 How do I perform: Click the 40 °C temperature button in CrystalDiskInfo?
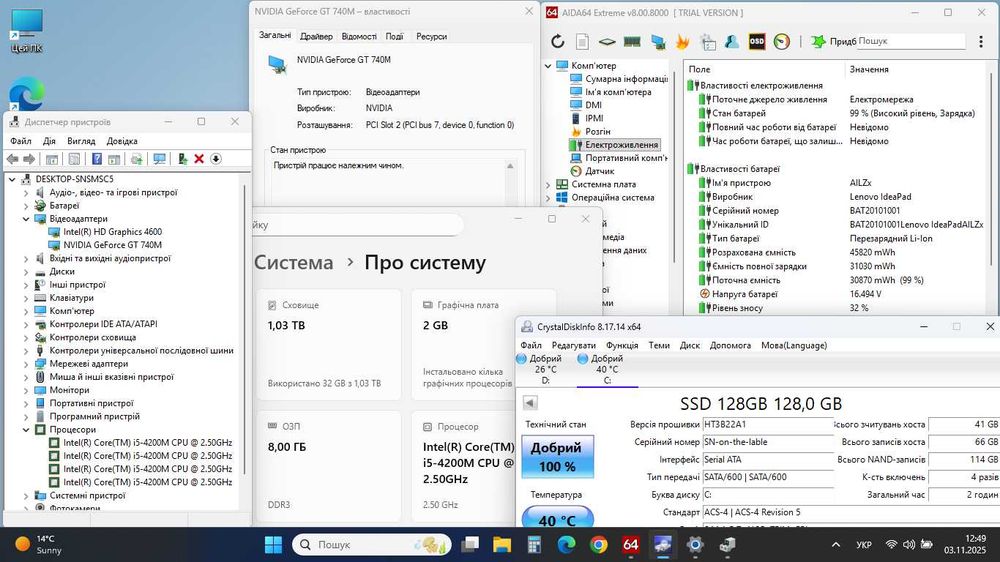click(x=557, y=517)
